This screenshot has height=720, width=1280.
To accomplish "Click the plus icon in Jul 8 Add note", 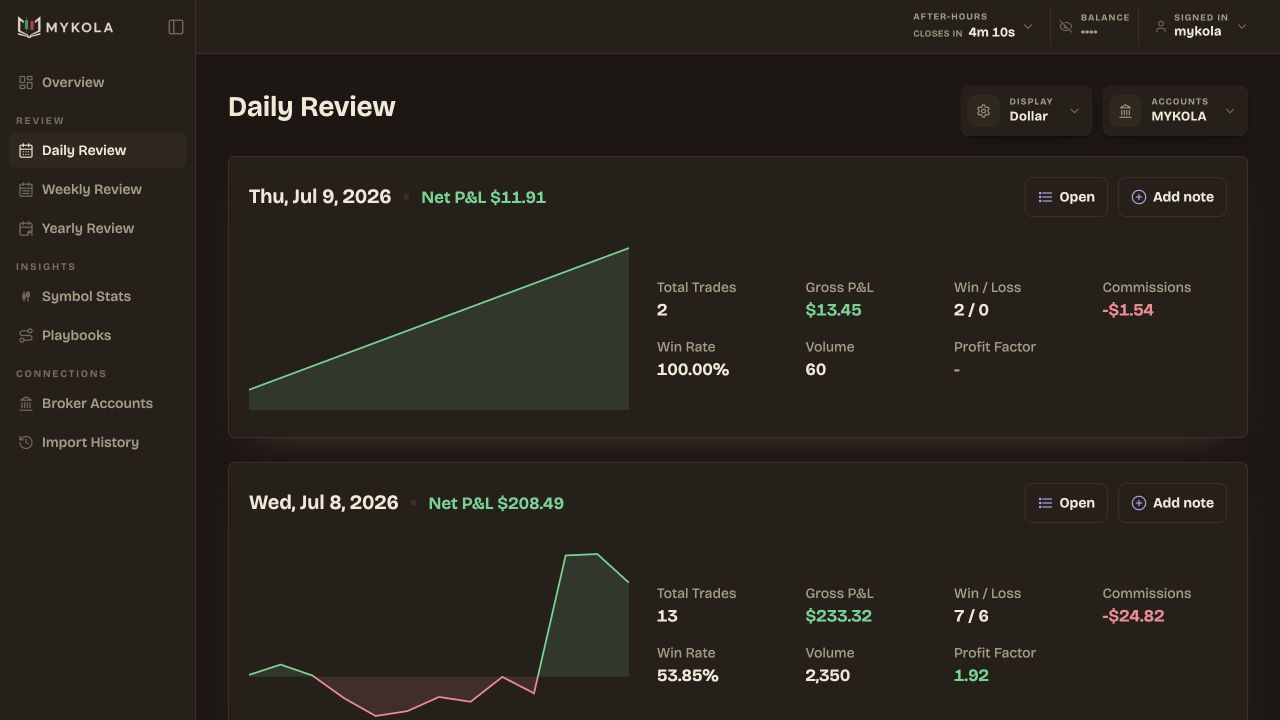I will pos(1138,503).
